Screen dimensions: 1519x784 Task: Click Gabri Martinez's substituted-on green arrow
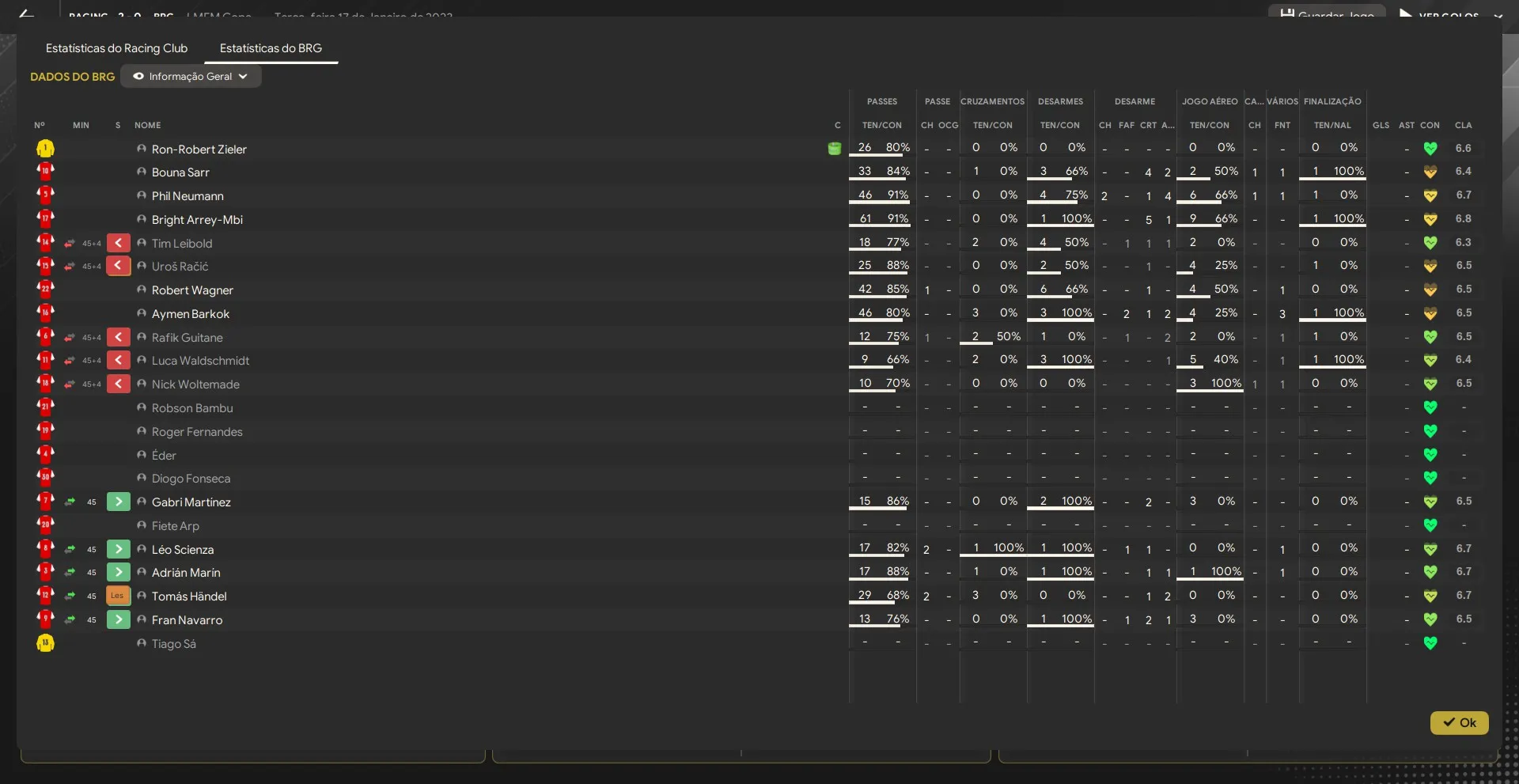tap(118, 502)
